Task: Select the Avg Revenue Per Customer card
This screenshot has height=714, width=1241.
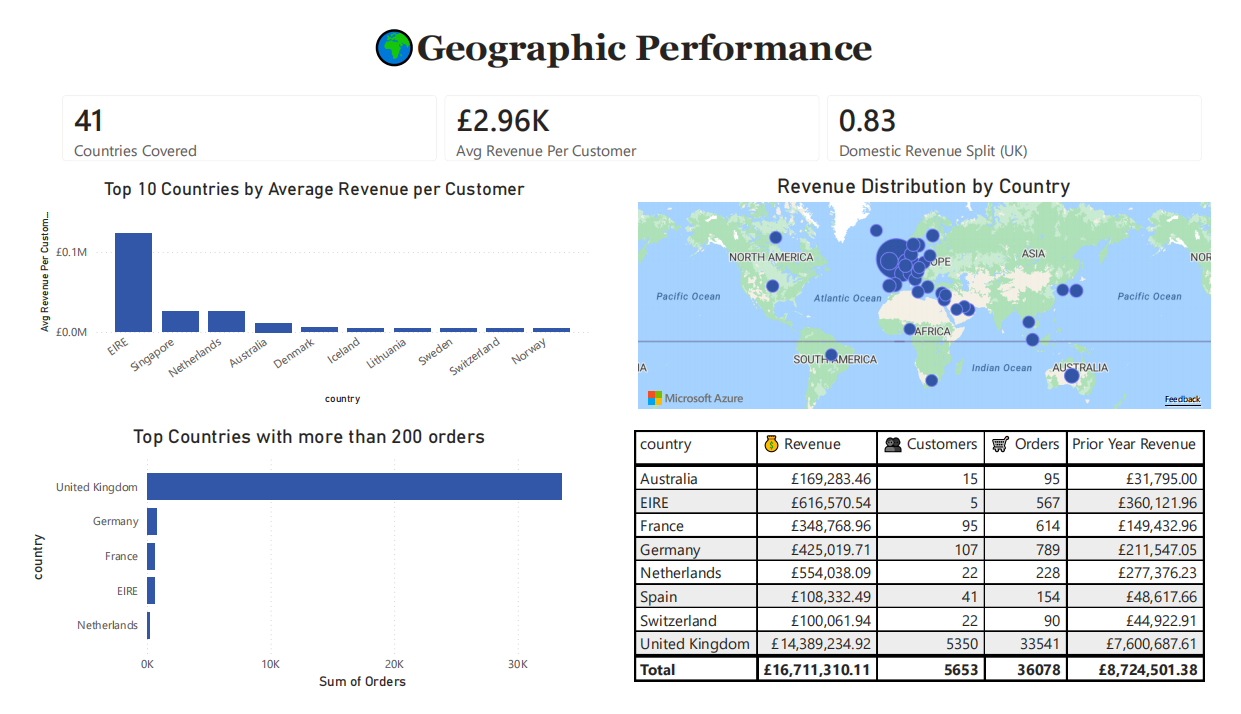Action: pos(632,128)
